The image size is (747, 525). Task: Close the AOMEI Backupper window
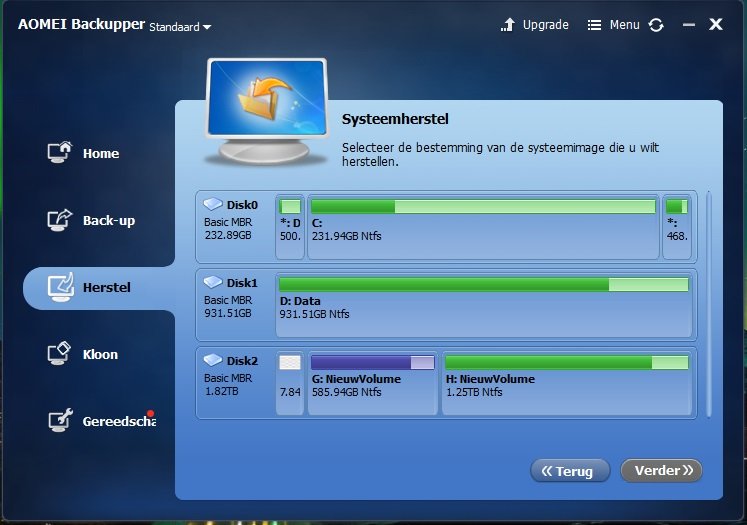[716, 24]
